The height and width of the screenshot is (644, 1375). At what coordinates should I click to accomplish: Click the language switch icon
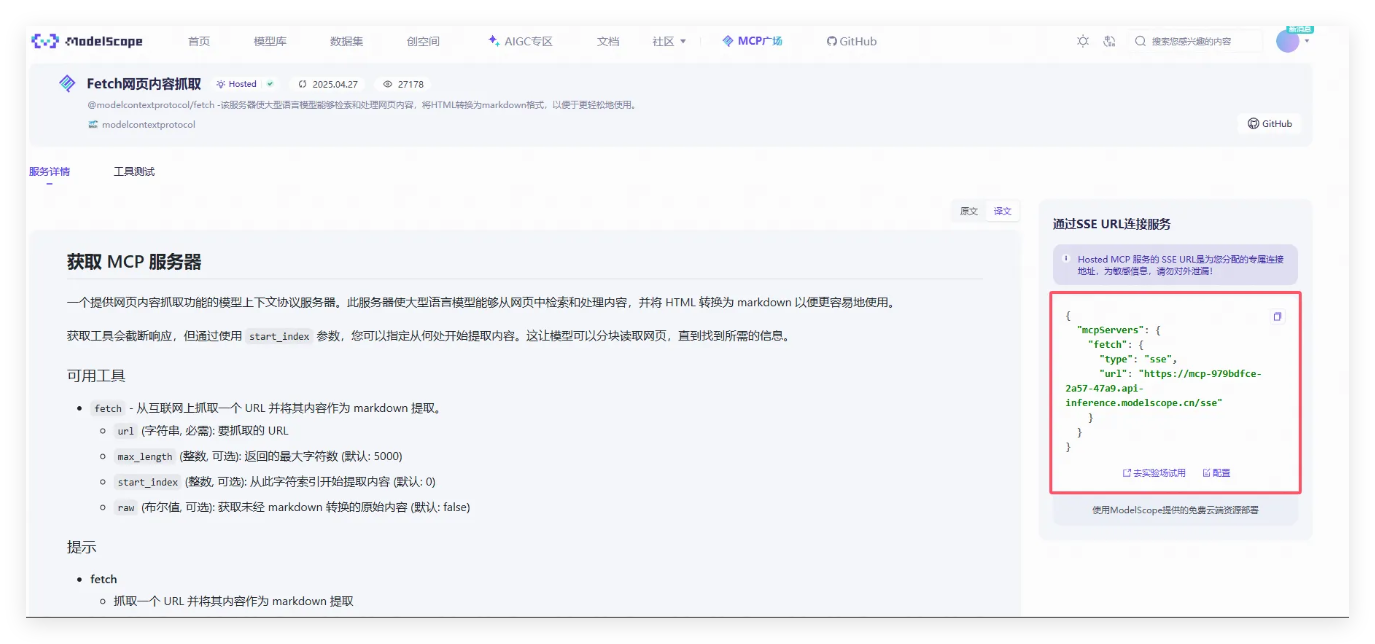1109,41
